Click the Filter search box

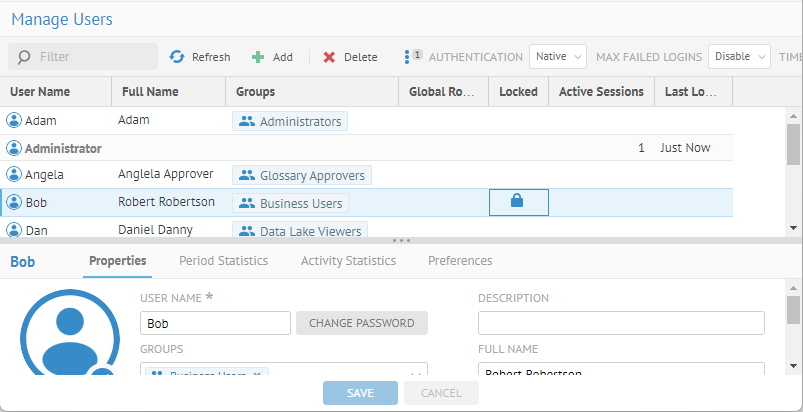tap(83, 57)
